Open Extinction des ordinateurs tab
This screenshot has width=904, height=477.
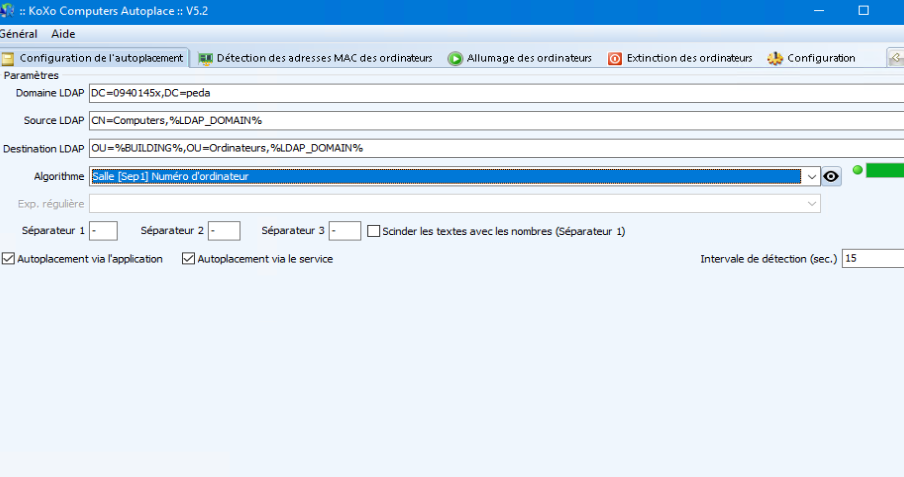tap(680, 58)
